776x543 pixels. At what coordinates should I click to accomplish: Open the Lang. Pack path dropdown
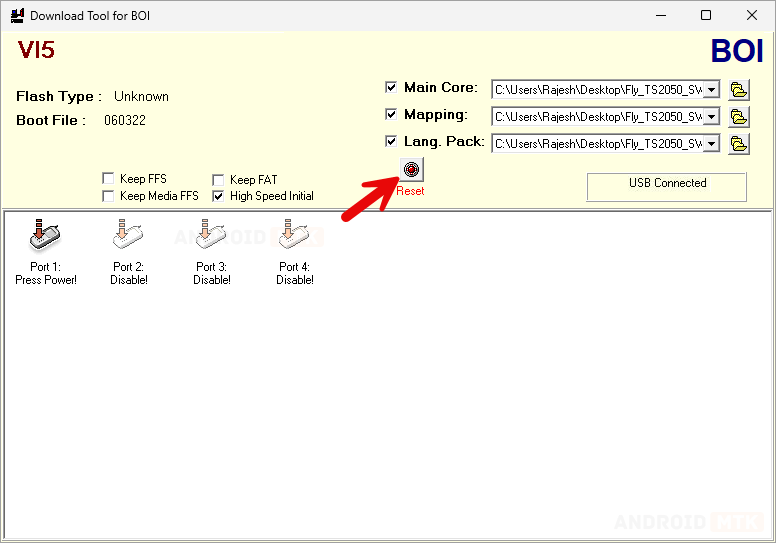(x=711, y=144)
